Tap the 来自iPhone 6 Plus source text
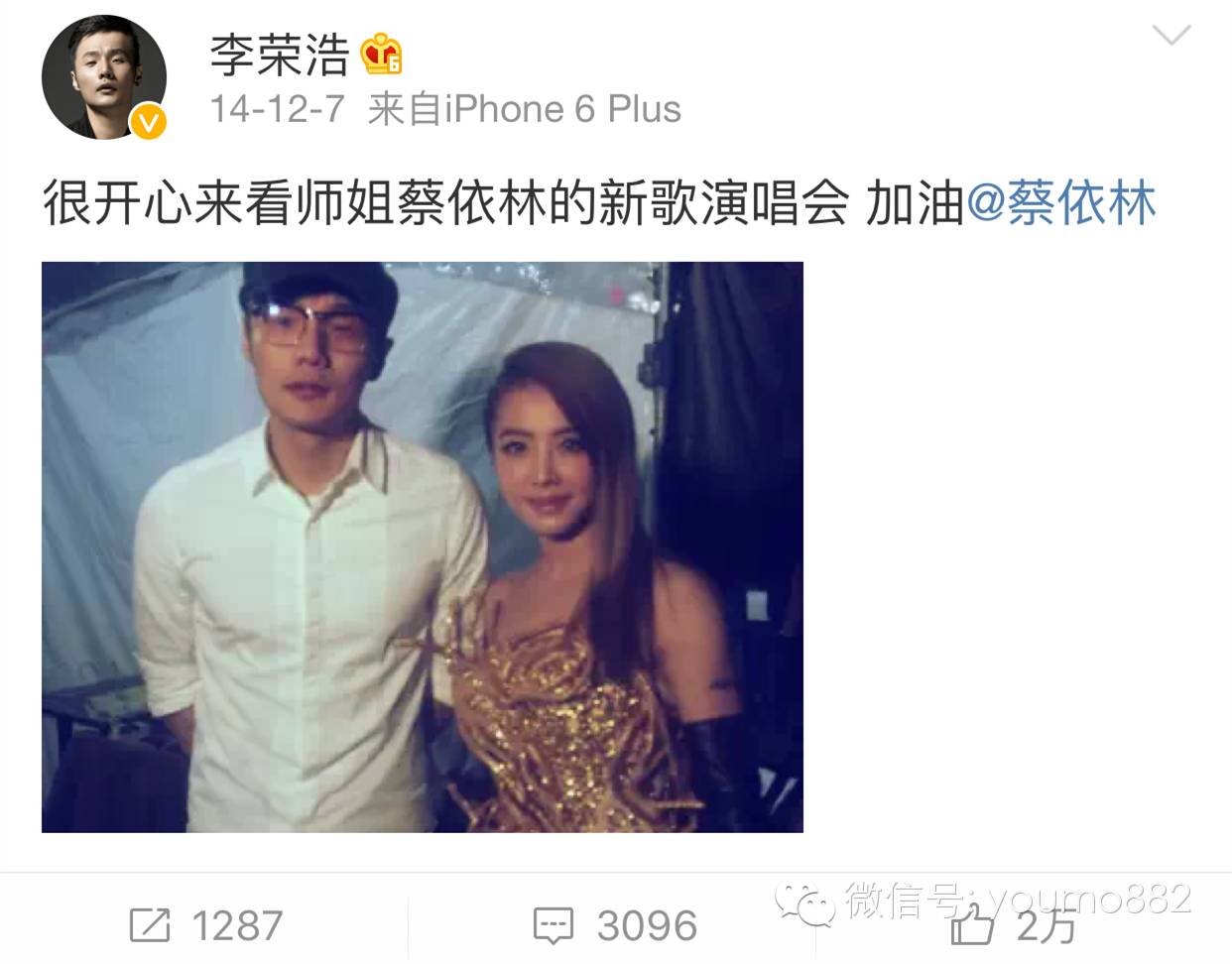Viewport: 1232px width, 964px height. click(x=524, y=109)
